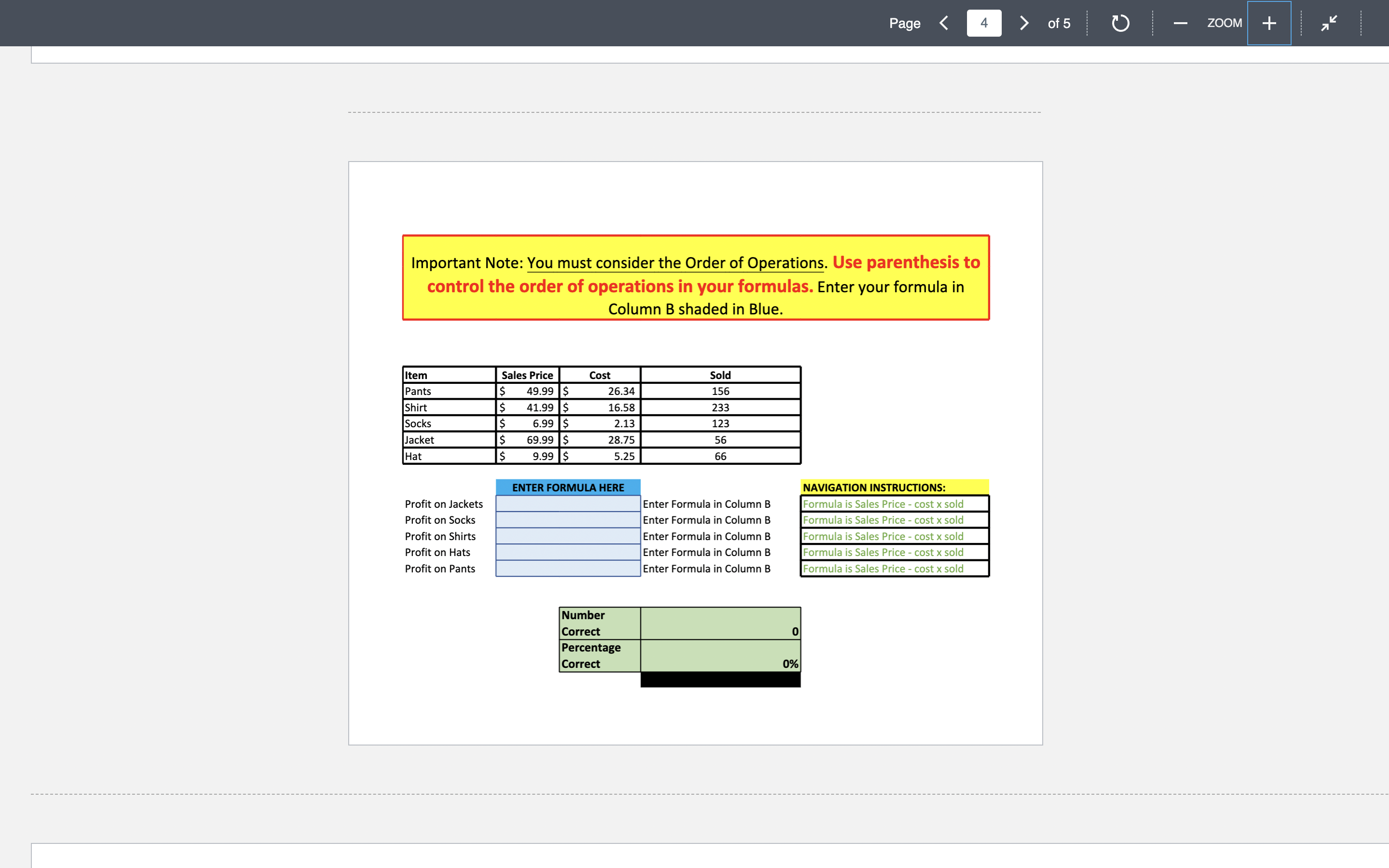Click the rotate document icon
This screenshot has height=868, width=1389.
point(1120,23)
